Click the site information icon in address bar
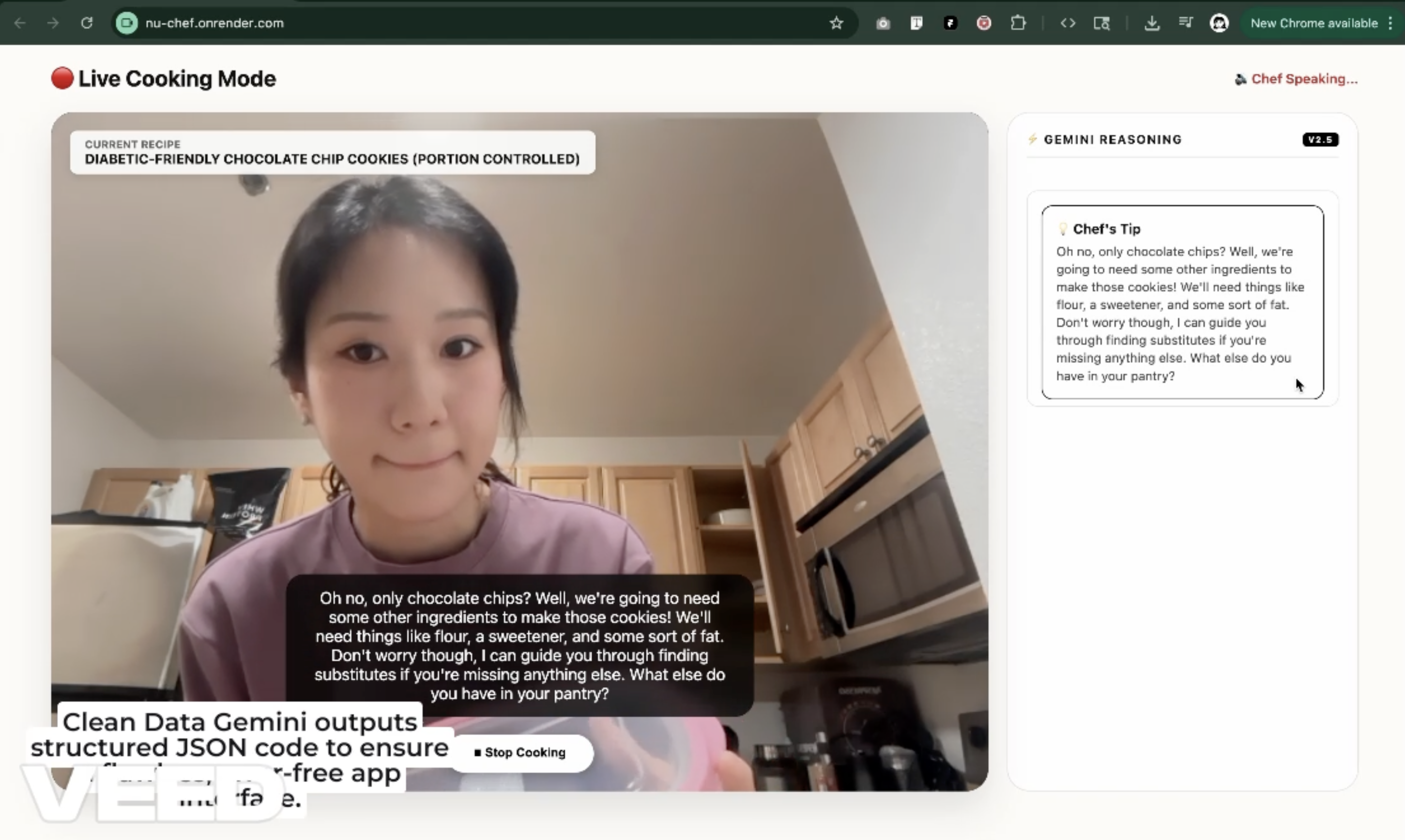This screenshot has height=840, width=1405. coord(127,23)
